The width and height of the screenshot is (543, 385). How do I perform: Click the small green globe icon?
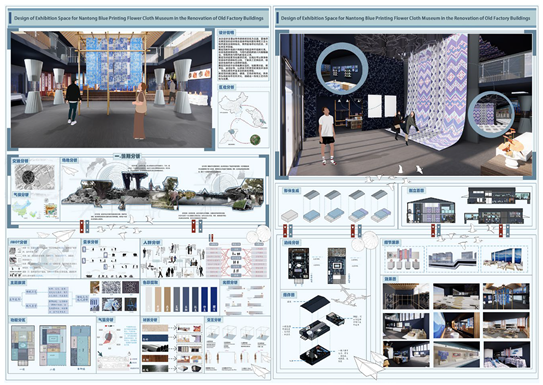255,139
